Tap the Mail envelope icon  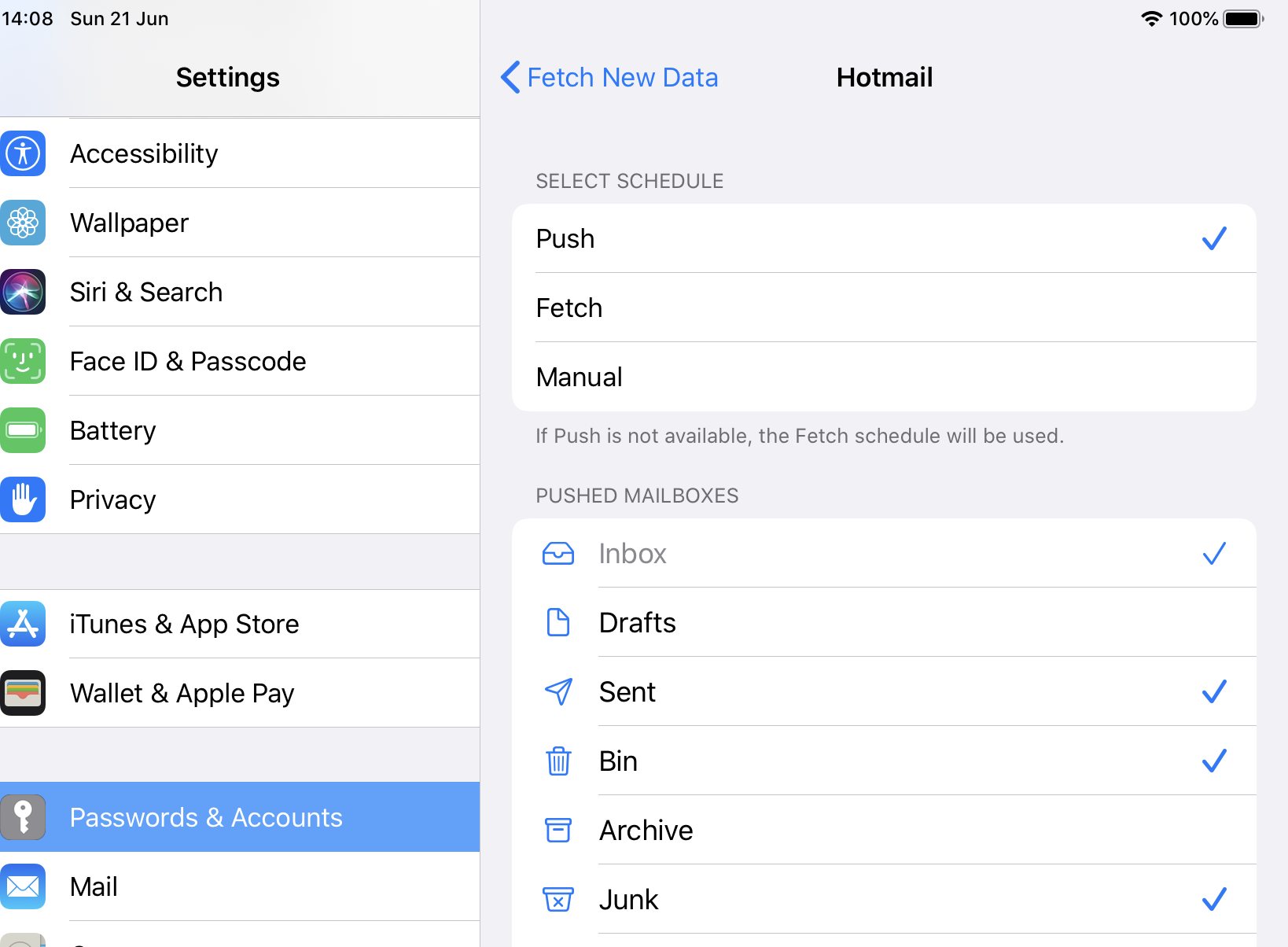(x=23, y=886)
